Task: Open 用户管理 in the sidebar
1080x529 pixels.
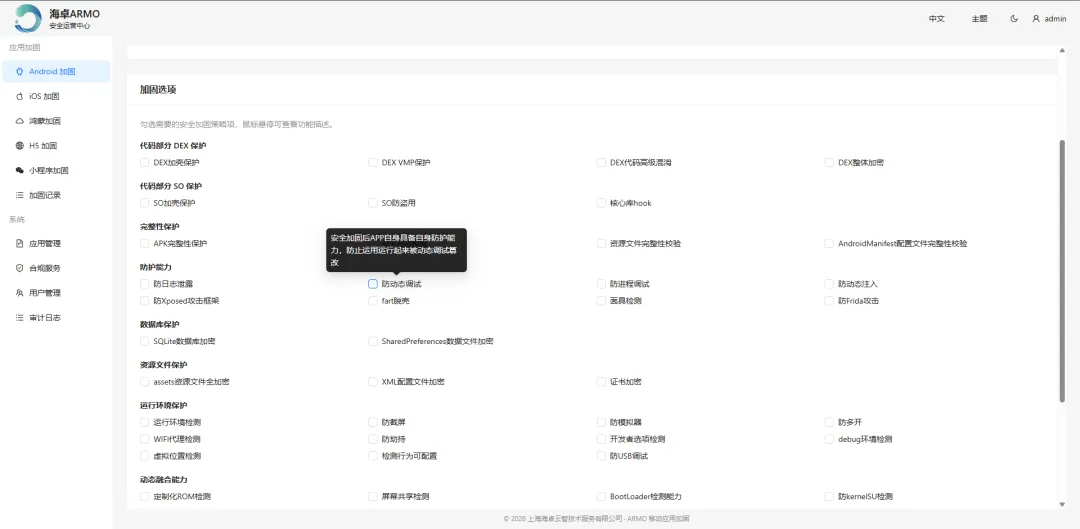Action: pyautogui.click(x=56, y=293)
